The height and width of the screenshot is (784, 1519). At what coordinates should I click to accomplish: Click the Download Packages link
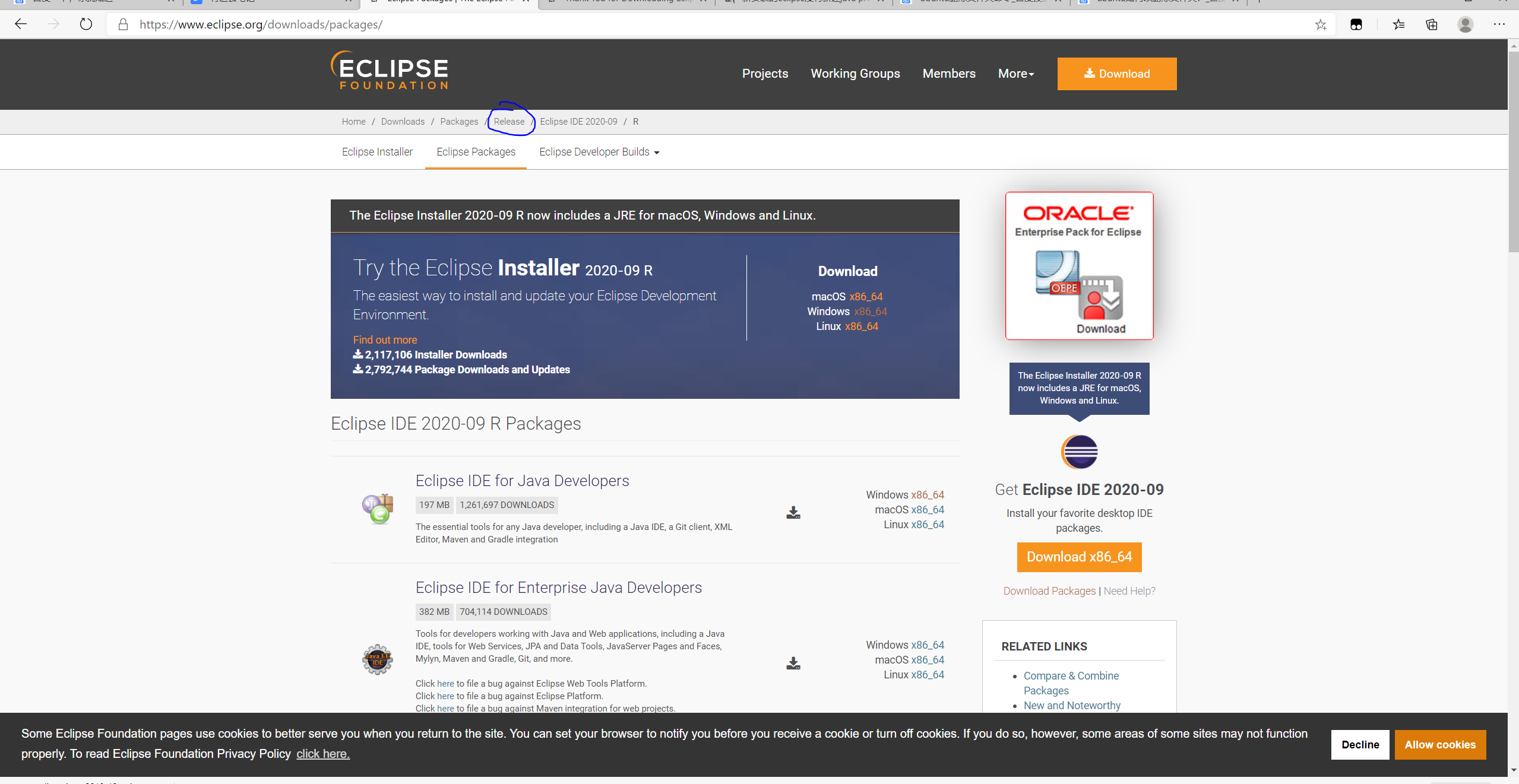pyautogui.click(x=1049, y=591)
